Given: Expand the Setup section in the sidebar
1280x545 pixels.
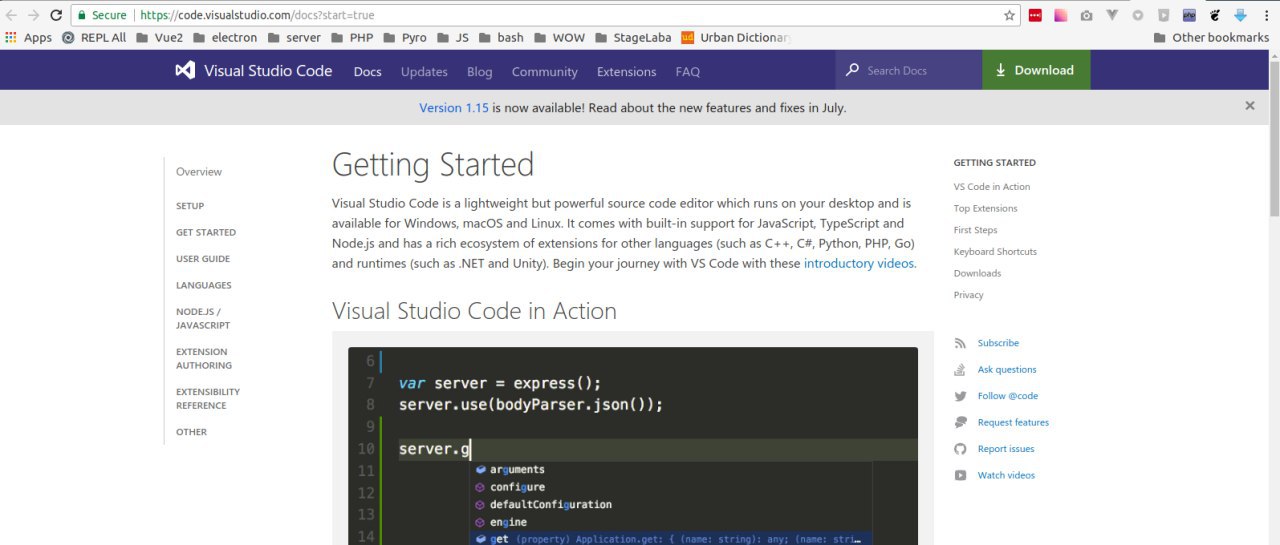Looking at the screenshot, I should (x=190, y=206).
